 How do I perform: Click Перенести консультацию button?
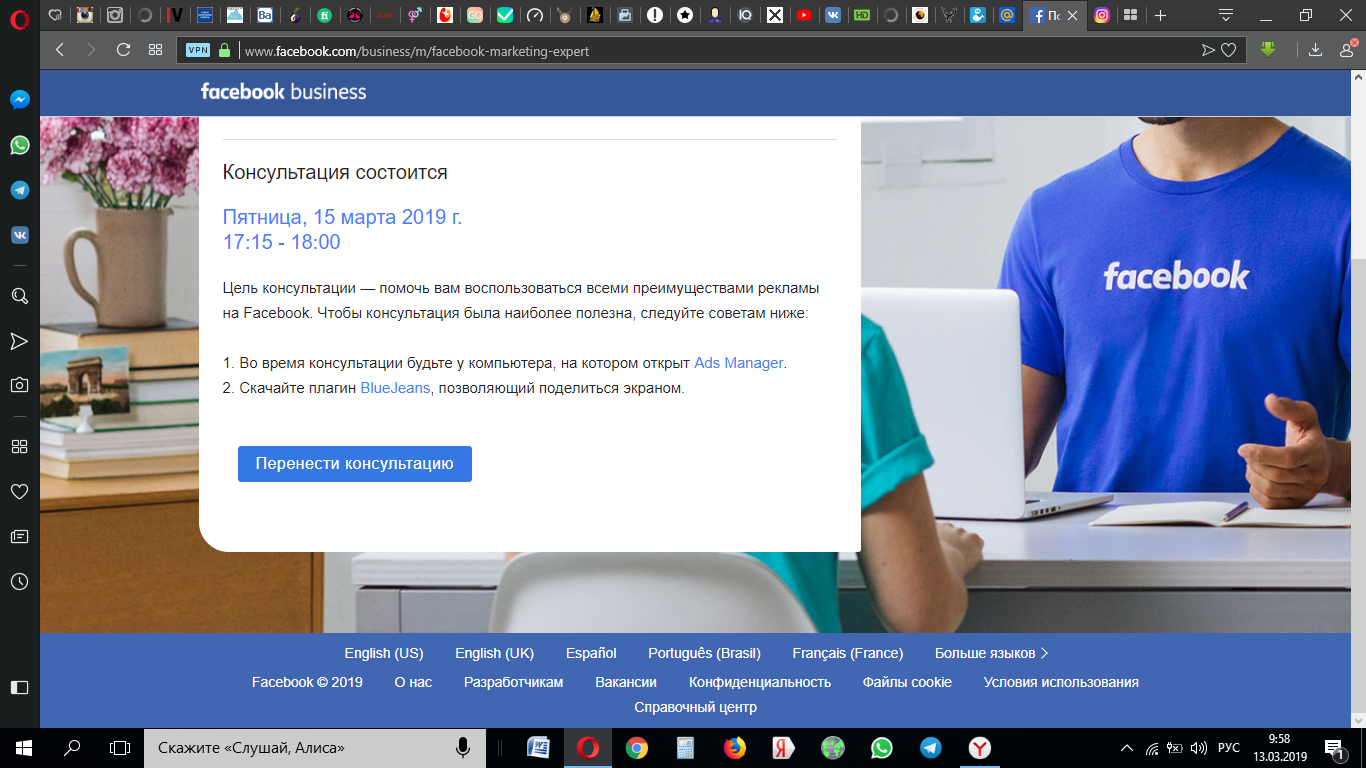click(x=355, y=464)
